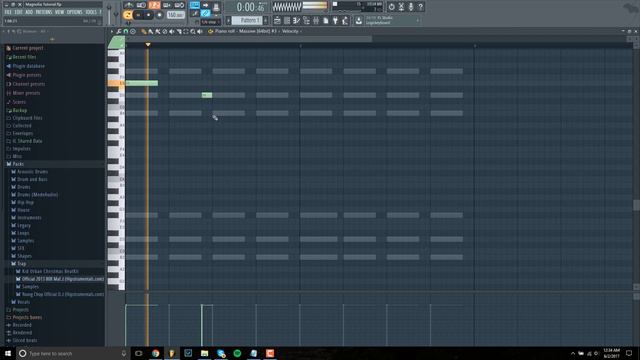Click the yellow target channel icon in piano roll title
Image resolution: width=640 pixels, height=360 pixels.
coord(211,31)
